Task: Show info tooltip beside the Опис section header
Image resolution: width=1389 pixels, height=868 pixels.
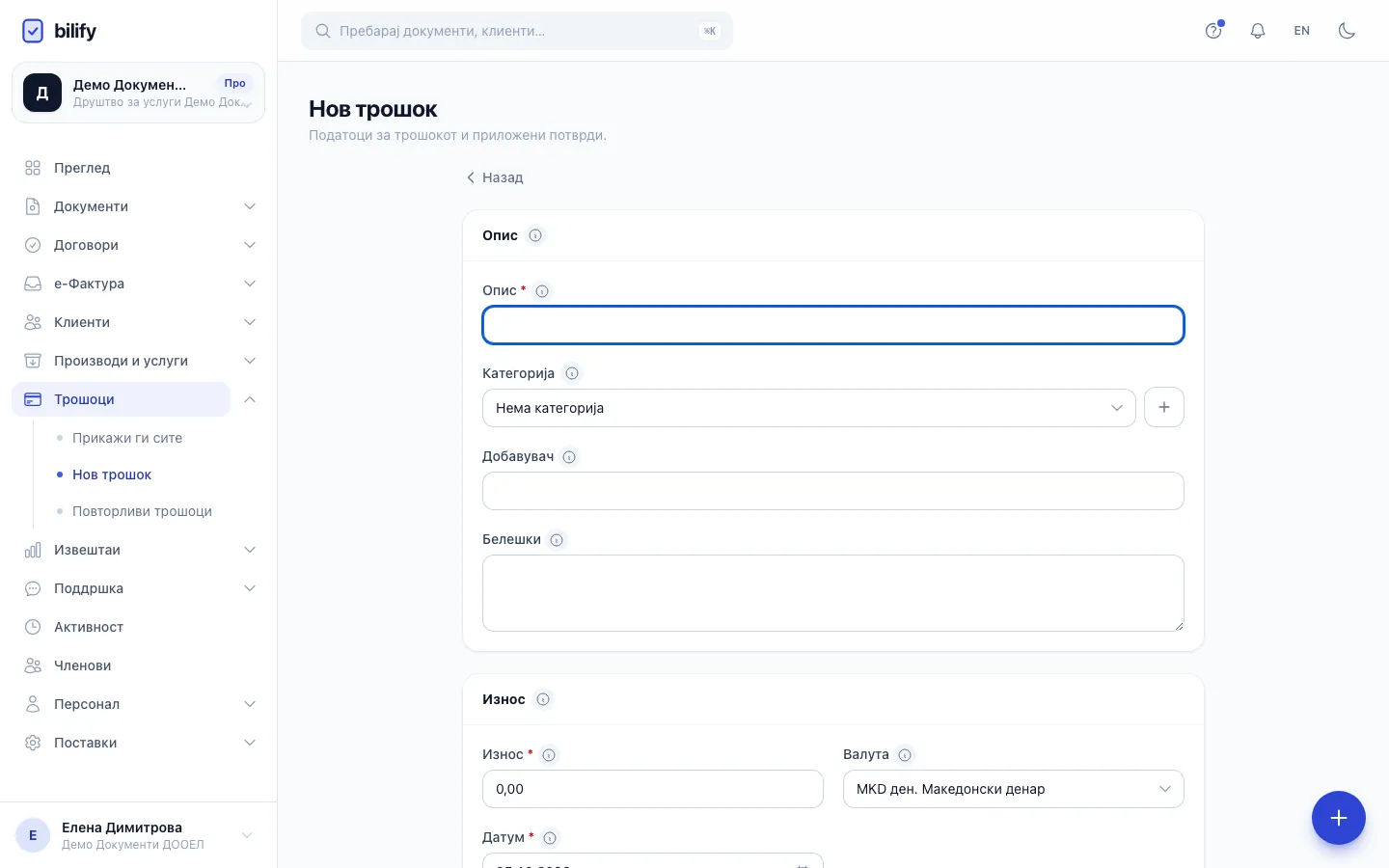Action: pos(535,235)
